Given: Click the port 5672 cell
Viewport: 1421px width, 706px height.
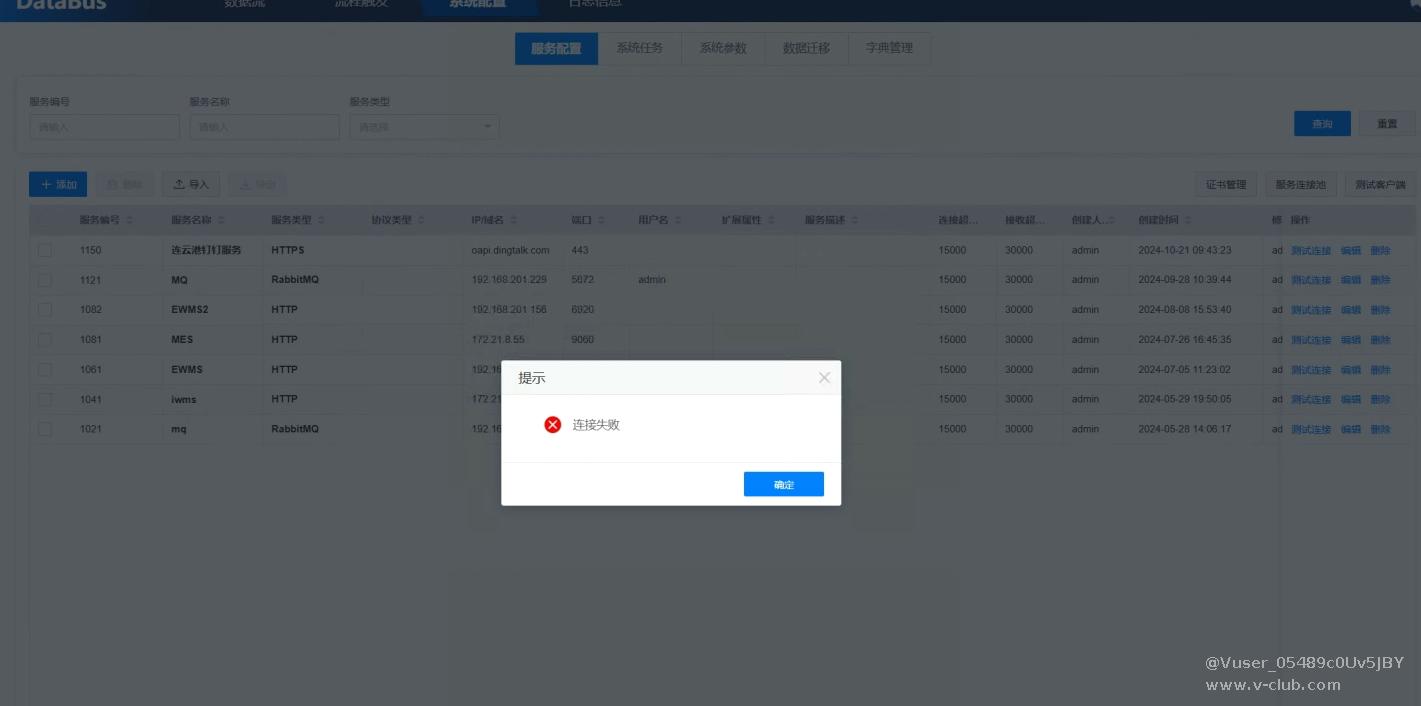Looking at the screenshot, I should [x=582, y=280].
